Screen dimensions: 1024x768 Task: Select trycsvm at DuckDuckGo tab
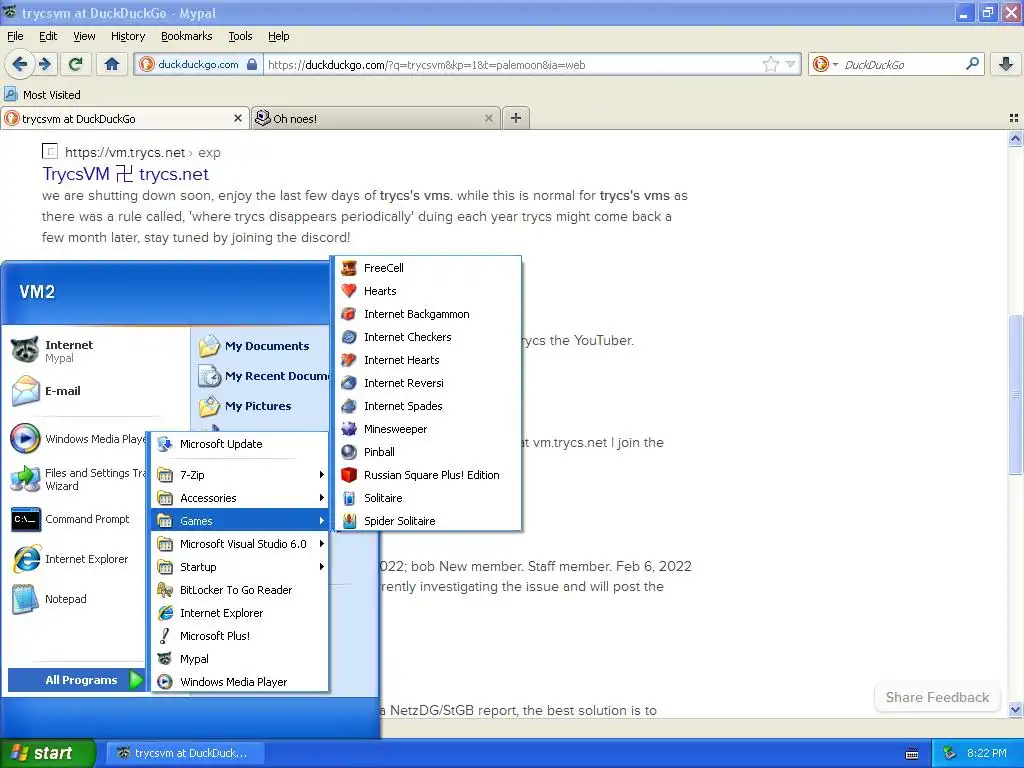[124, 118]
